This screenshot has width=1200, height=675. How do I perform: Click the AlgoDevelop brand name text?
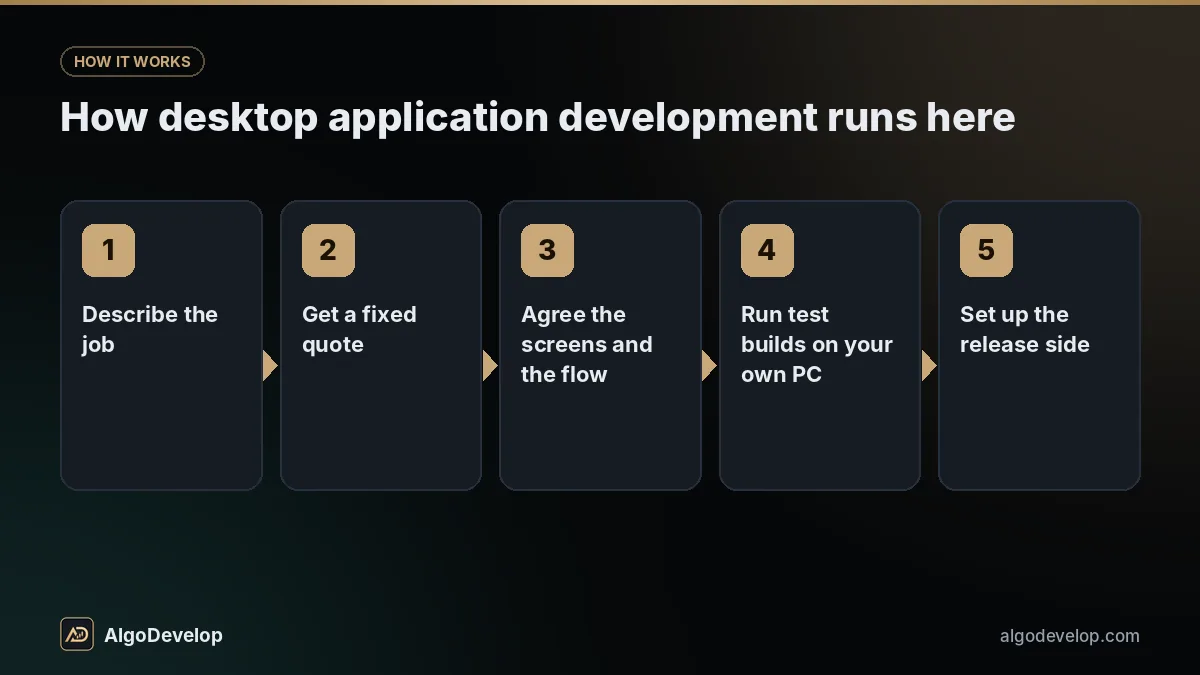click(x=163, y=635)
